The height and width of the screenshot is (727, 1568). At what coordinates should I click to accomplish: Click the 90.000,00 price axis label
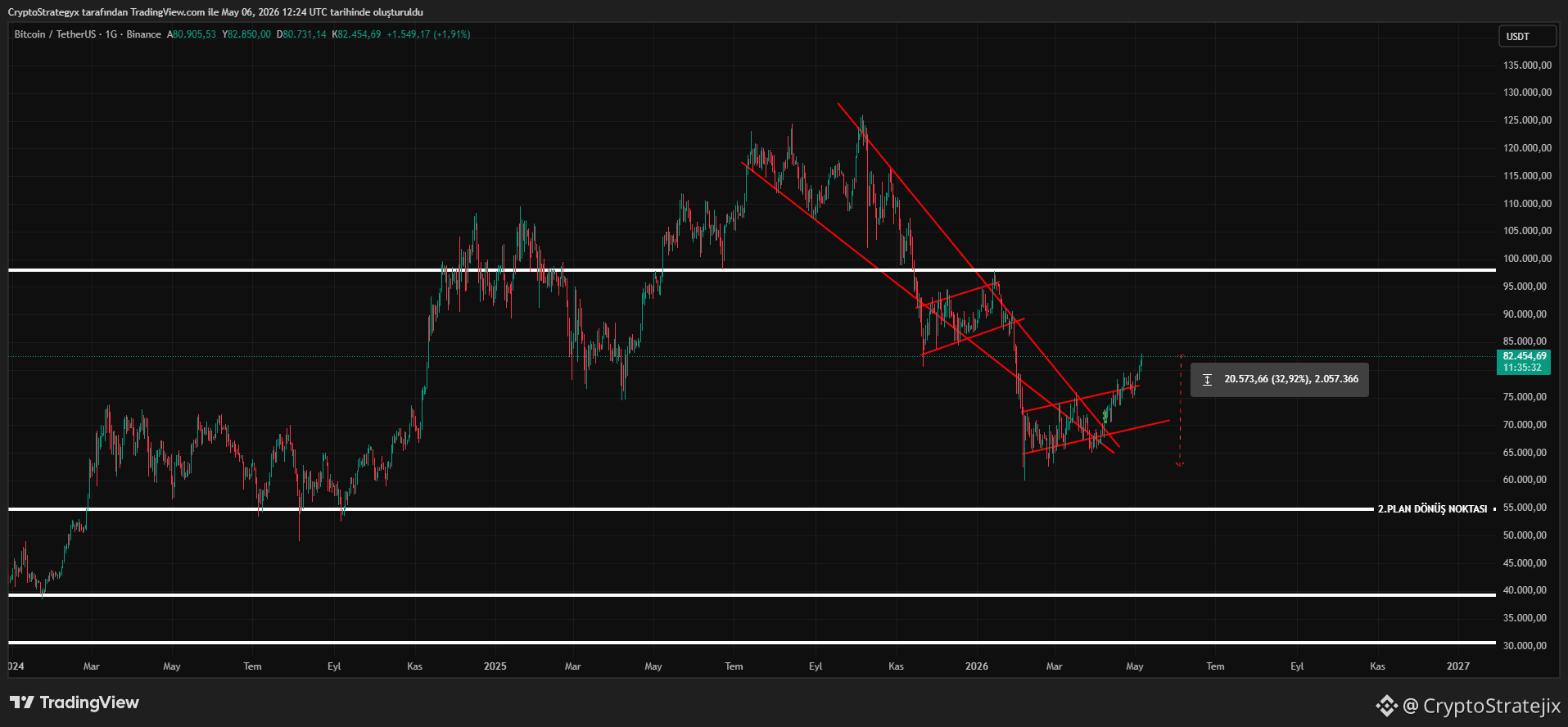click(1525, 314)
